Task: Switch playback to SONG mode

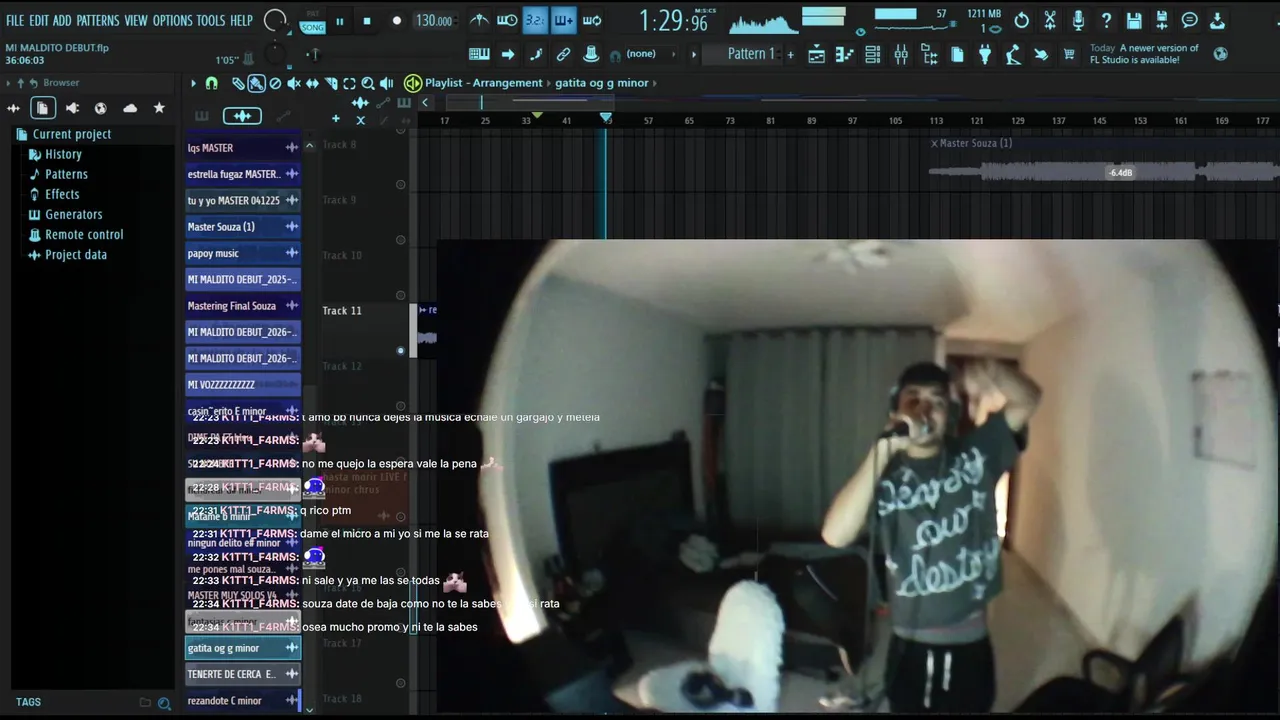Action: (313, 27)
